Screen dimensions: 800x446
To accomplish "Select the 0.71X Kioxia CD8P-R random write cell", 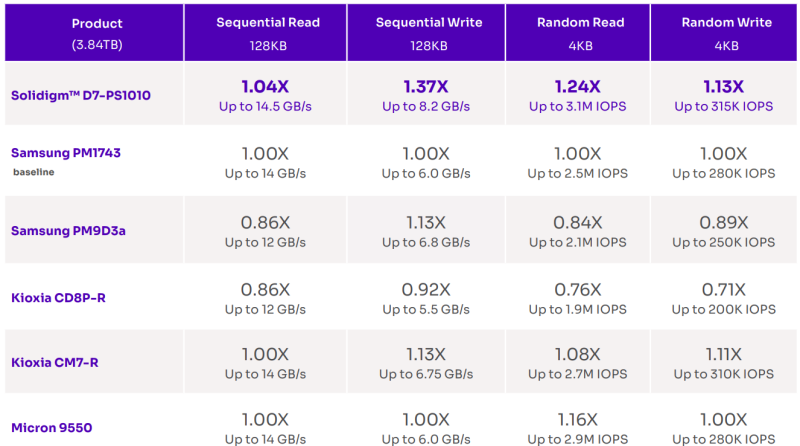I will coord(723,297).
